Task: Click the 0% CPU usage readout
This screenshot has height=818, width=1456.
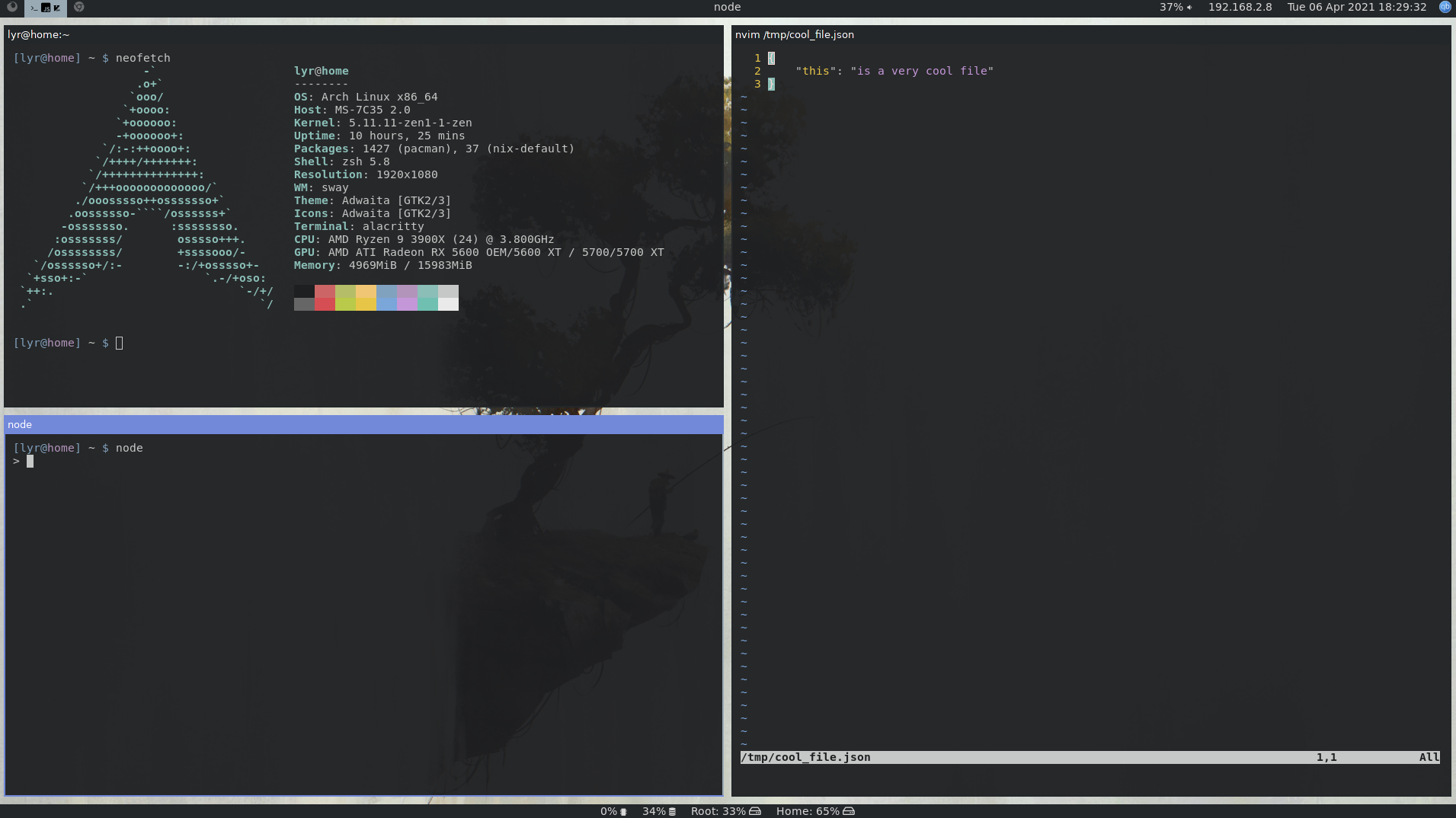Action: pos(609,811)
